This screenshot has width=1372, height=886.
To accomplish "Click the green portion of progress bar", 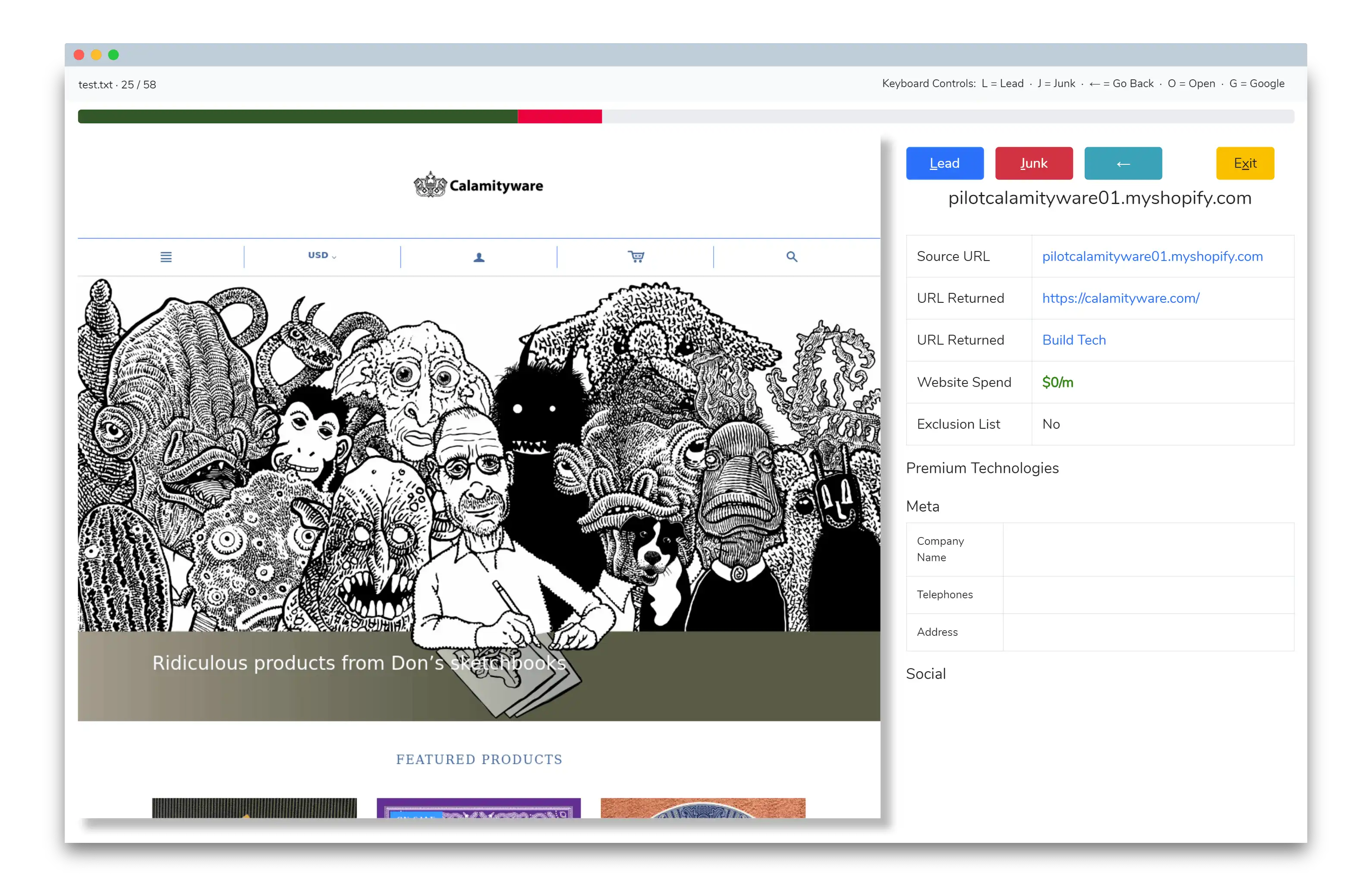I will coord(297,116).
